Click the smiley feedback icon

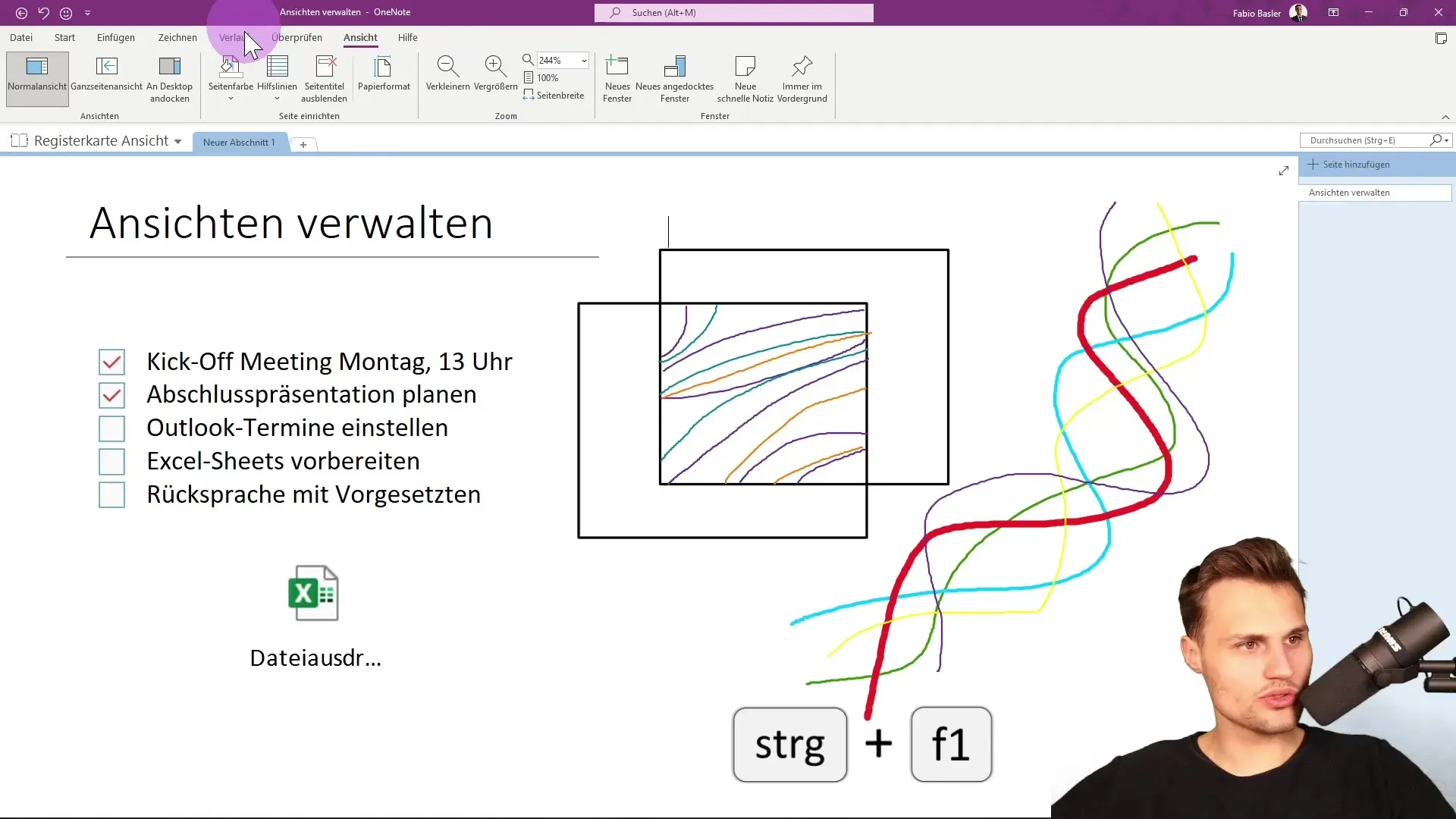pyautogui.click(x=66, y=13)
